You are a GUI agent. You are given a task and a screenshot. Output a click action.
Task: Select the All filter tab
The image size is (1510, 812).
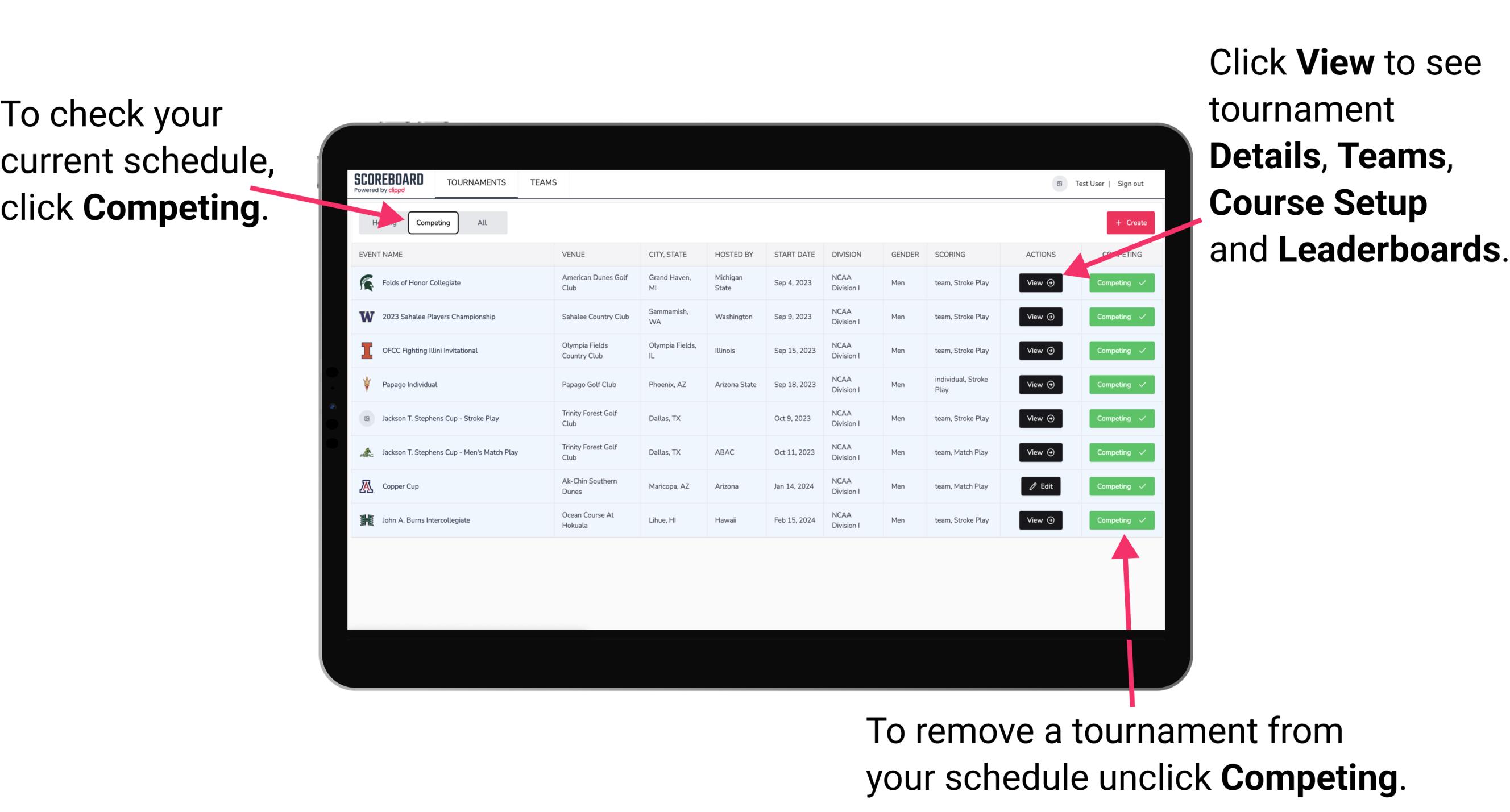483,222
